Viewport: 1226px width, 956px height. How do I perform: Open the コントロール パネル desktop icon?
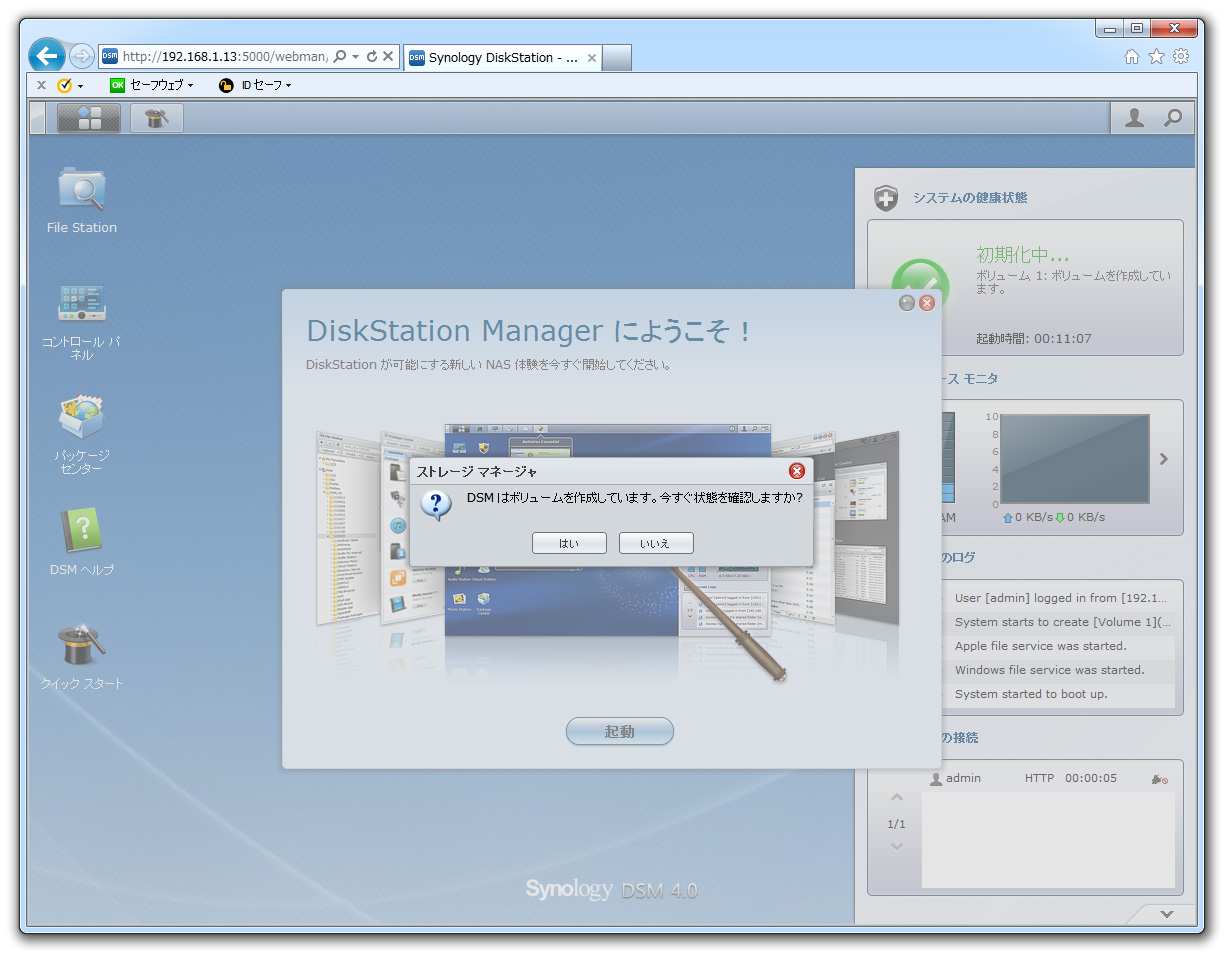coord(82,304)
